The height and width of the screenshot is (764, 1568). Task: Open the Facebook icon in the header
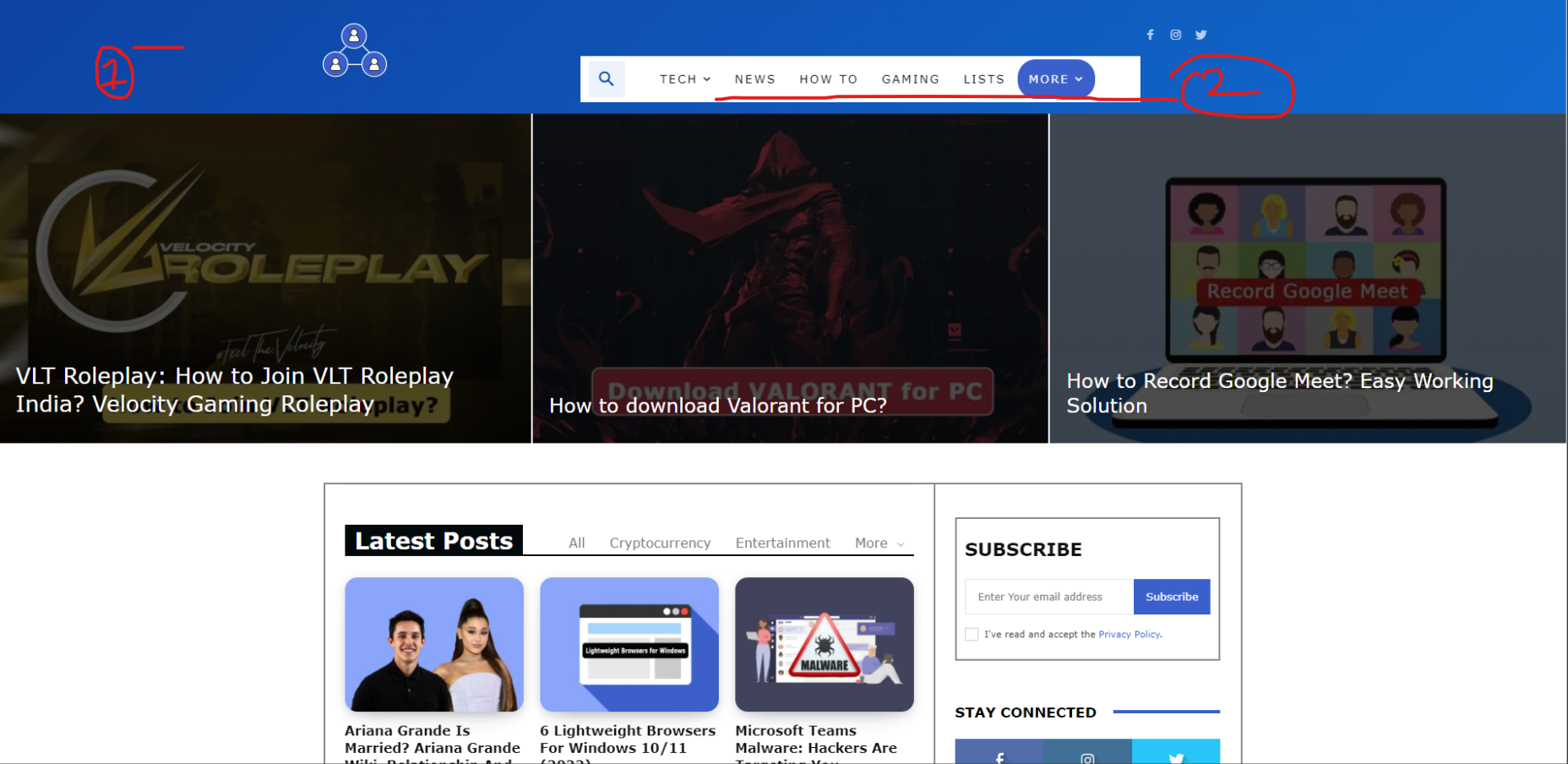click(x=1150, y=35)
